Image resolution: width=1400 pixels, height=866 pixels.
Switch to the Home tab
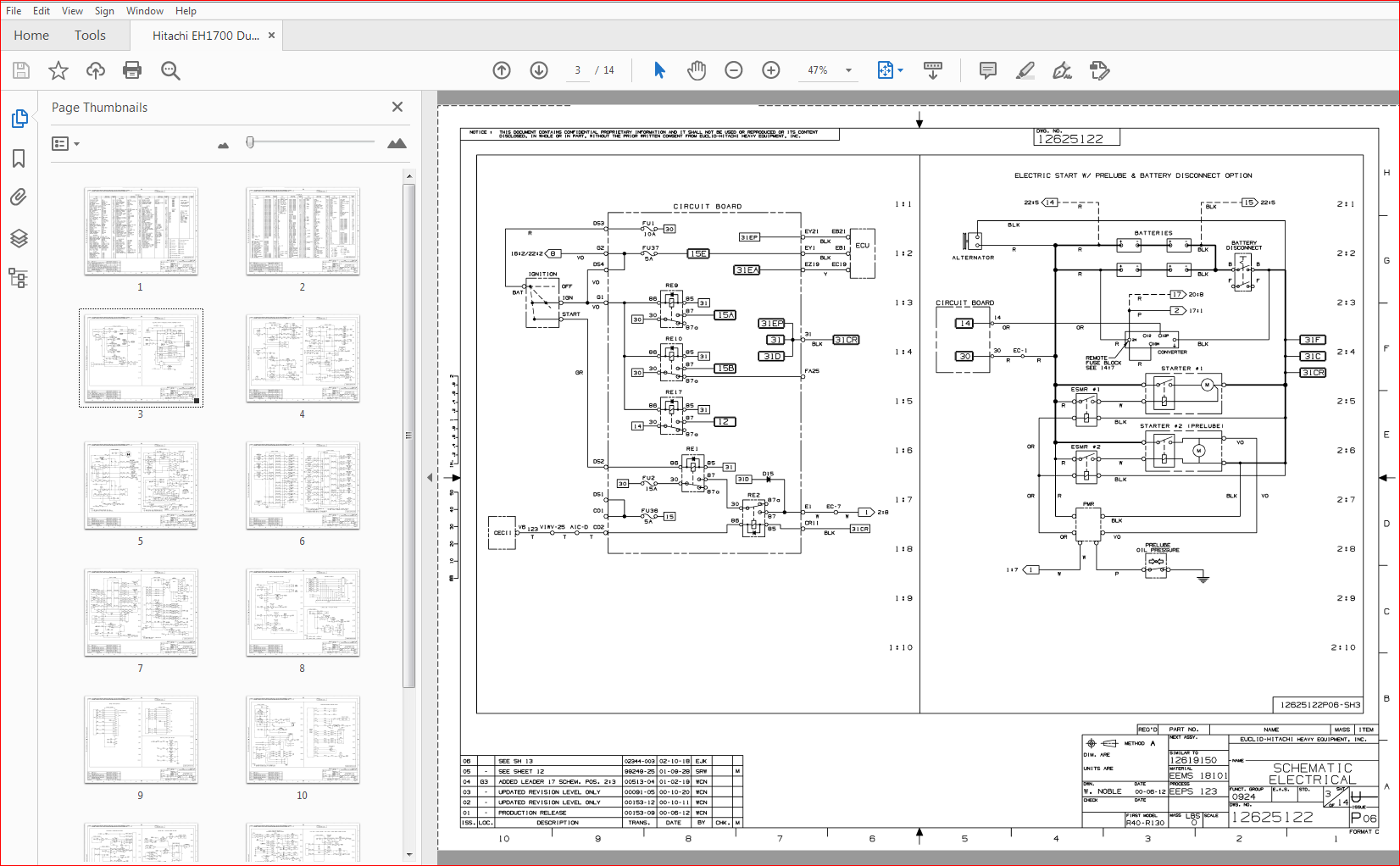coord(31,36)
